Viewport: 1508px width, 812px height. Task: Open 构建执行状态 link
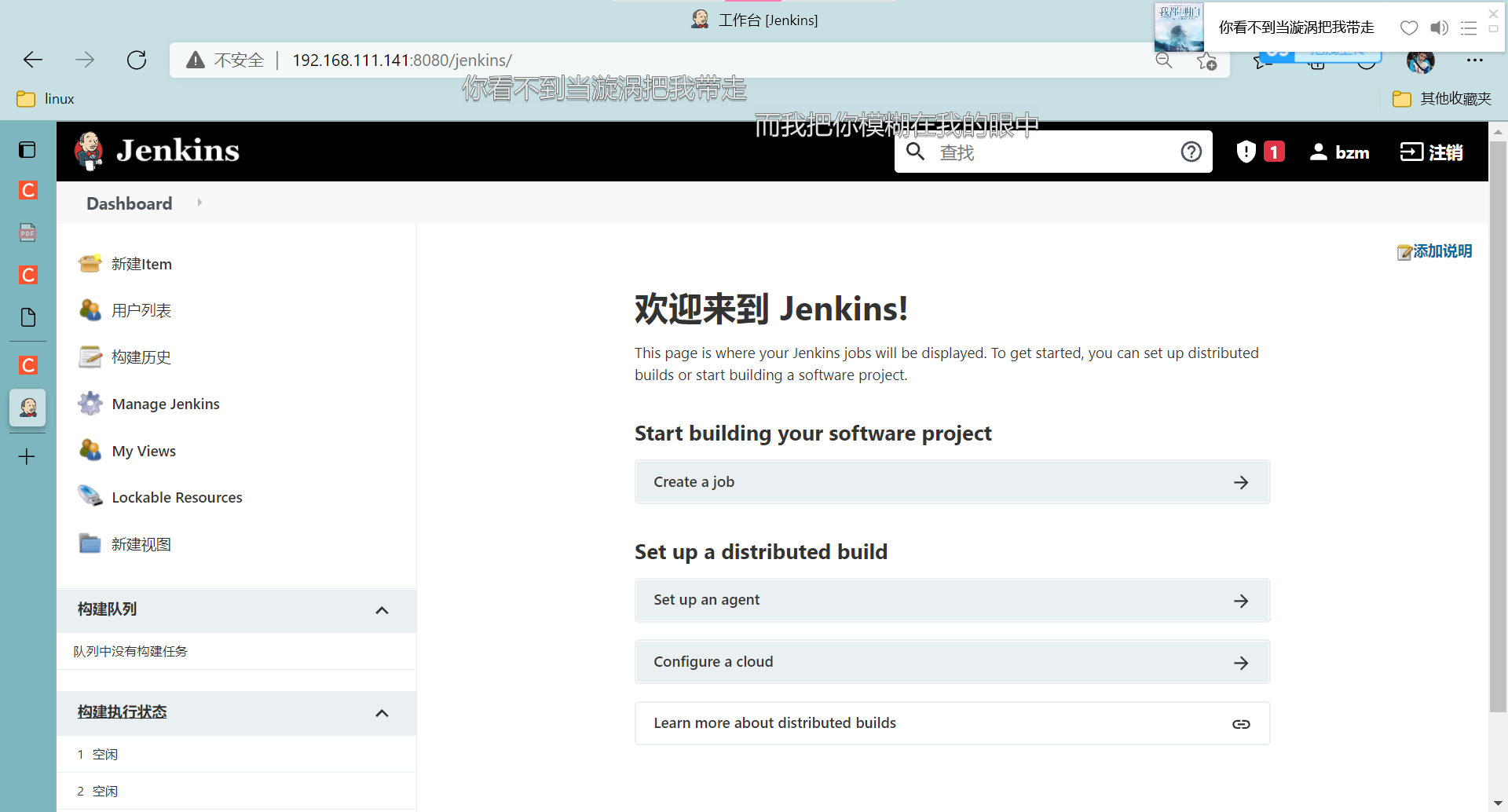click(123, 711)
